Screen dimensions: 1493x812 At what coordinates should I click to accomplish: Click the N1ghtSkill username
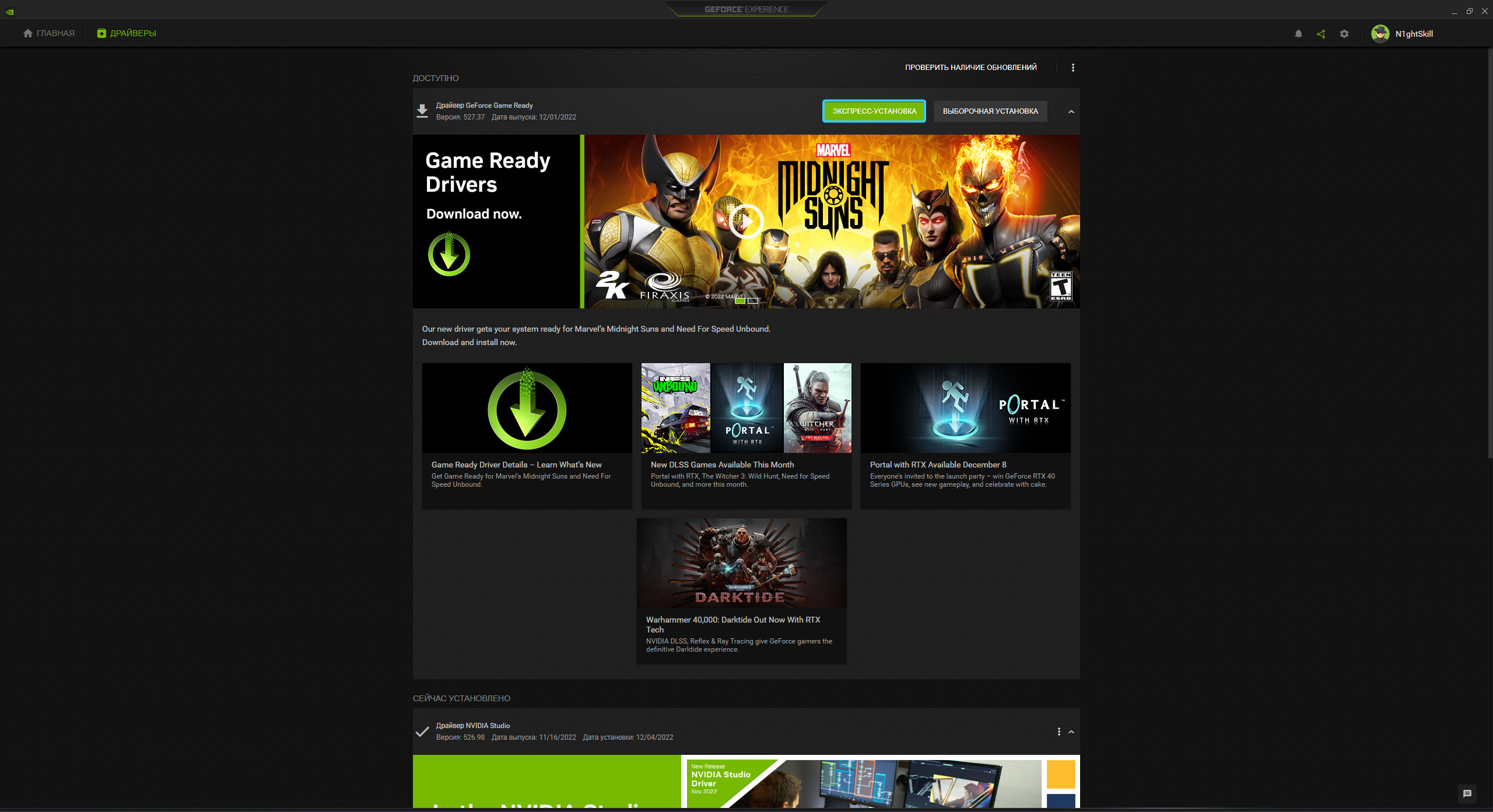coord(1414,34)
